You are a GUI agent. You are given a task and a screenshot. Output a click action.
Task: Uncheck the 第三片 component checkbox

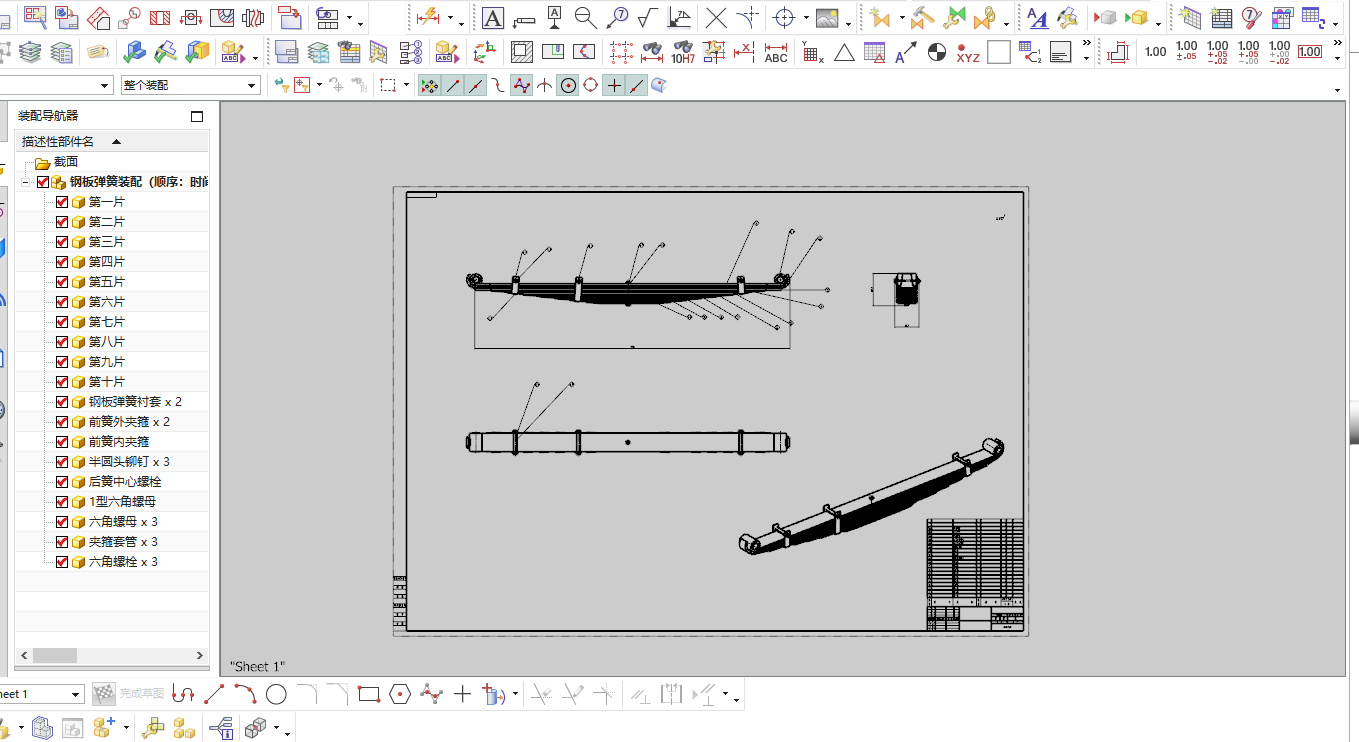[62, 242]
